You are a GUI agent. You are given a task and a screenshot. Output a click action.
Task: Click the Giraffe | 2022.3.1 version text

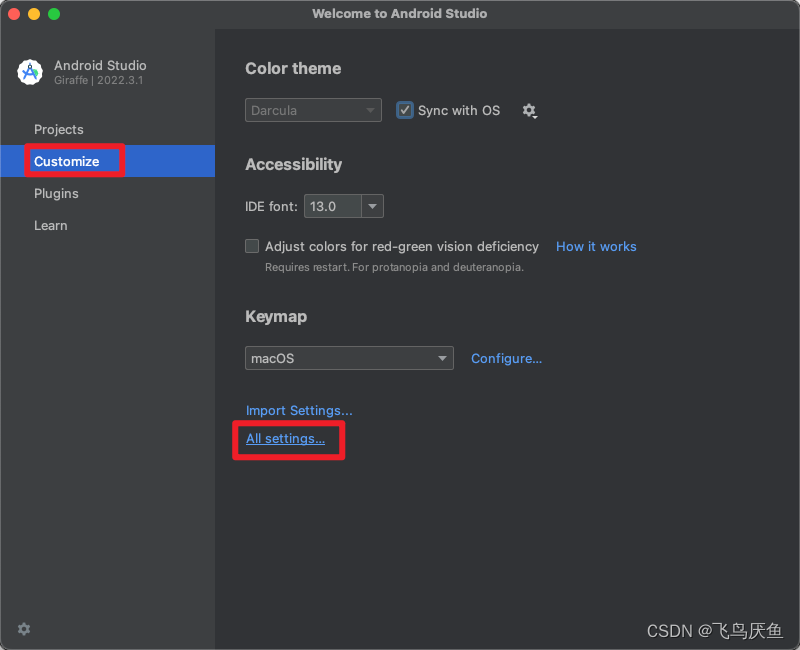coord(98,81)
